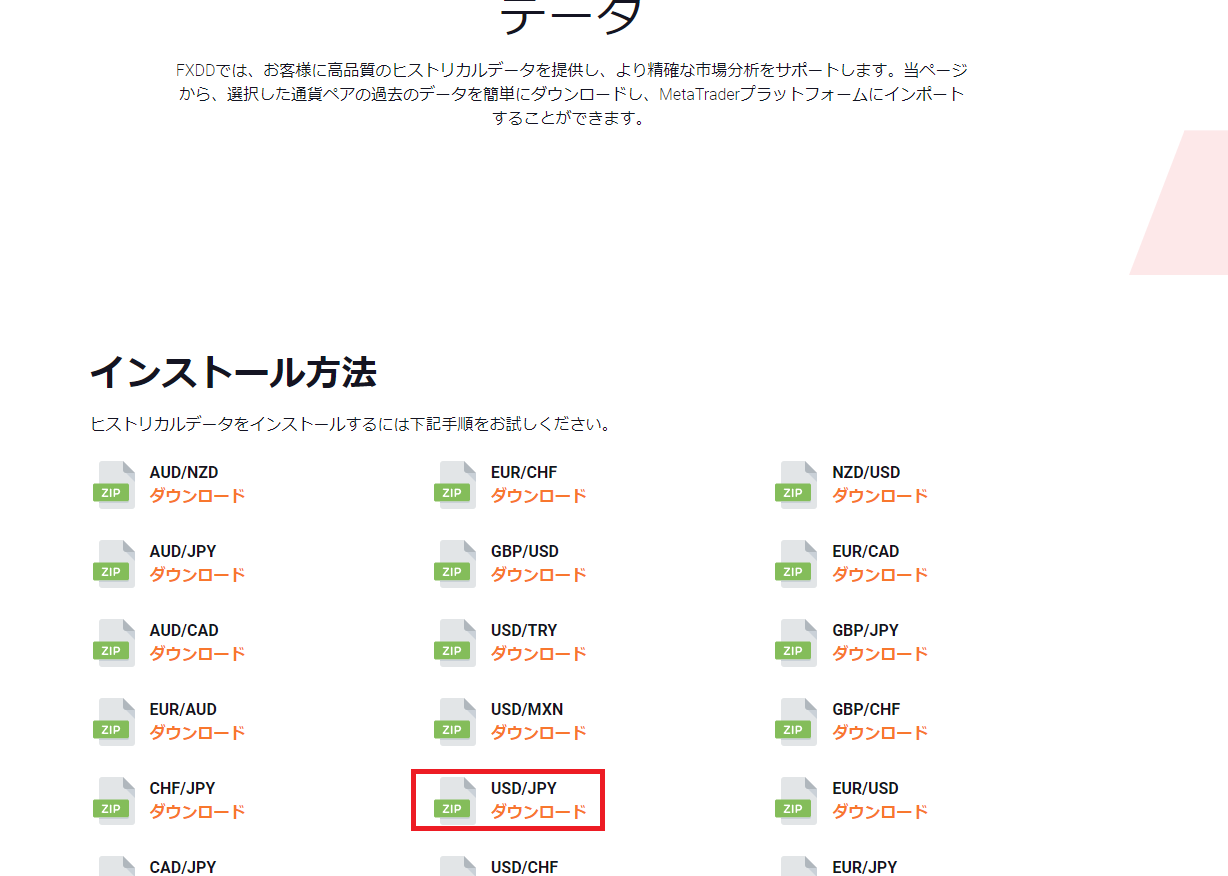Open the EUR/JPY ダウンロード link
The width and height of the screenshot is (1228, 876).
coord(879,872)
